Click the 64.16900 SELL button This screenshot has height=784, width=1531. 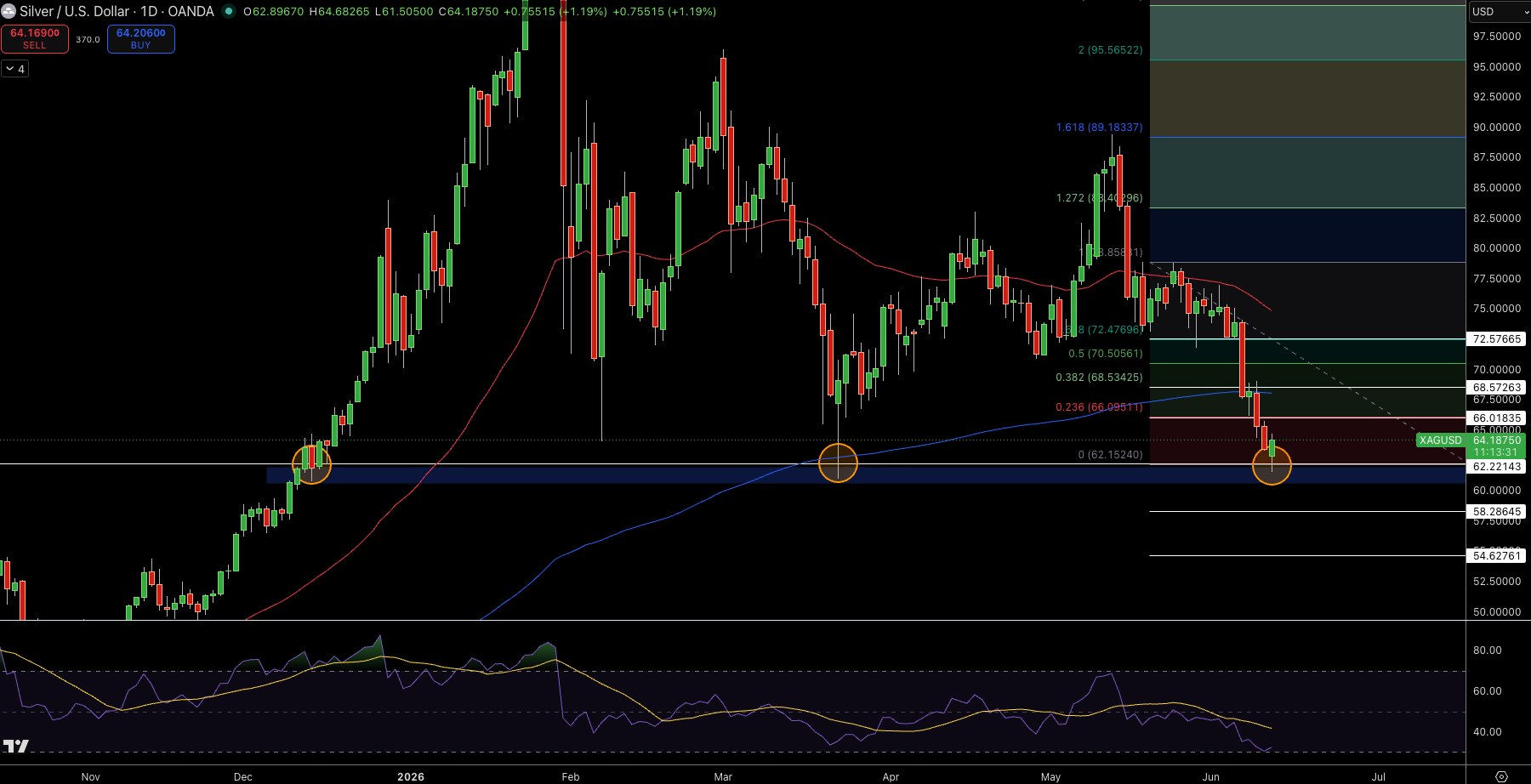pos(35,39)
